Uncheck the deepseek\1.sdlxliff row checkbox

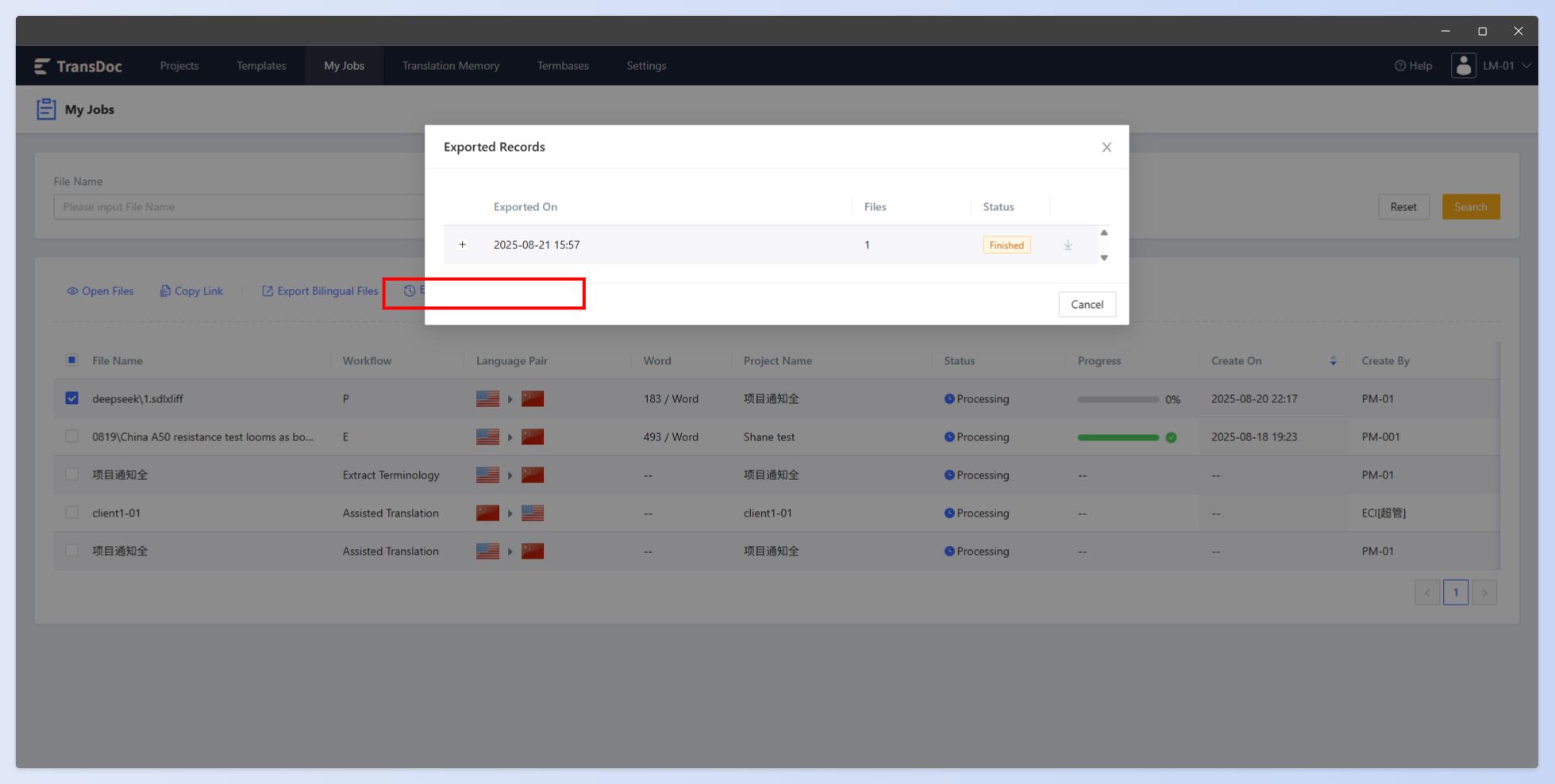pos(71,398)
